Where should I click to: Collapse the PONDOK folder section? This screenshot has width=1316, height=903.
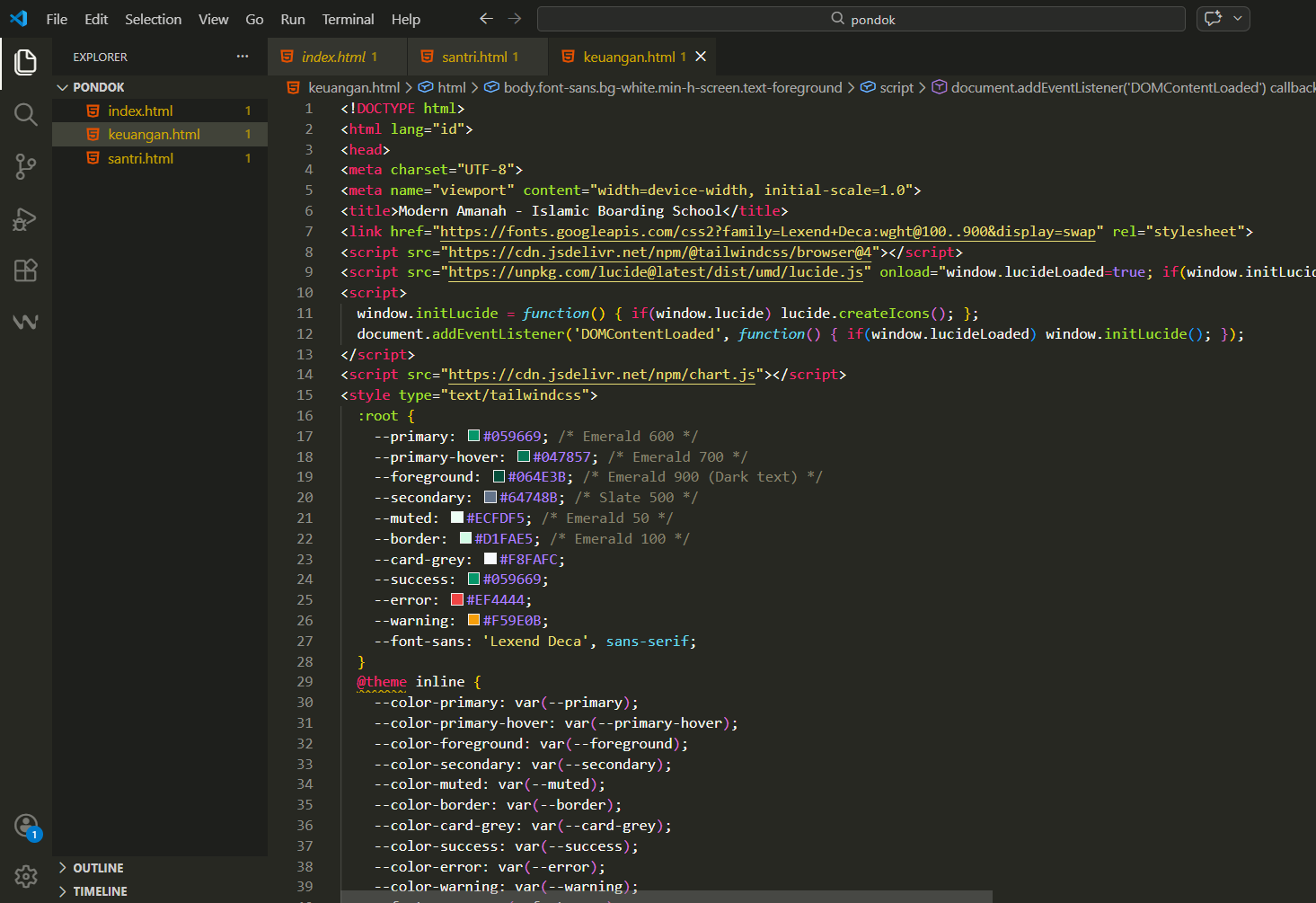click(x=63, y=87)
